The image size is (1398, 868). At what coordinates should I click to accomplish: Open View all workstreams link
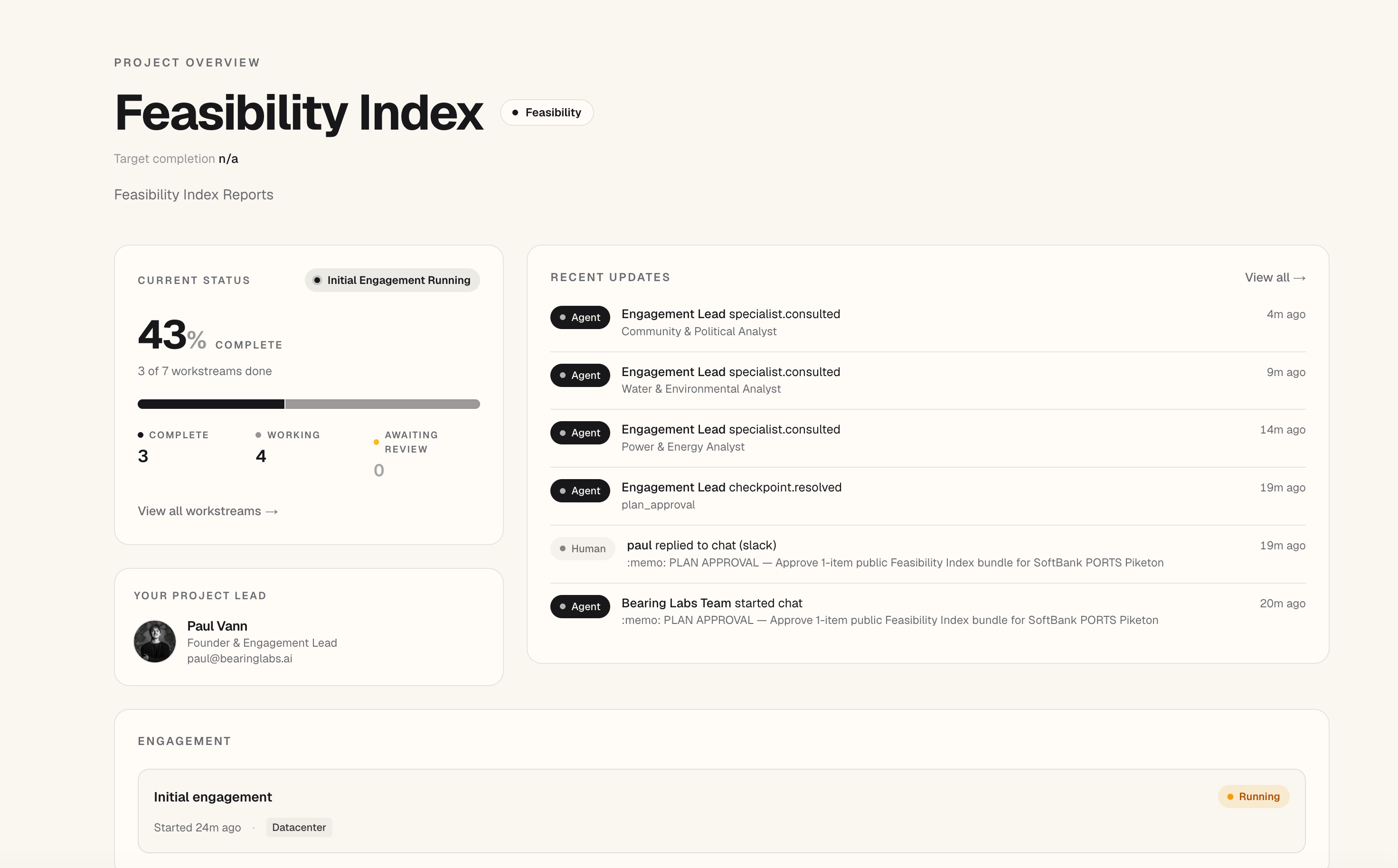point(208,511)
